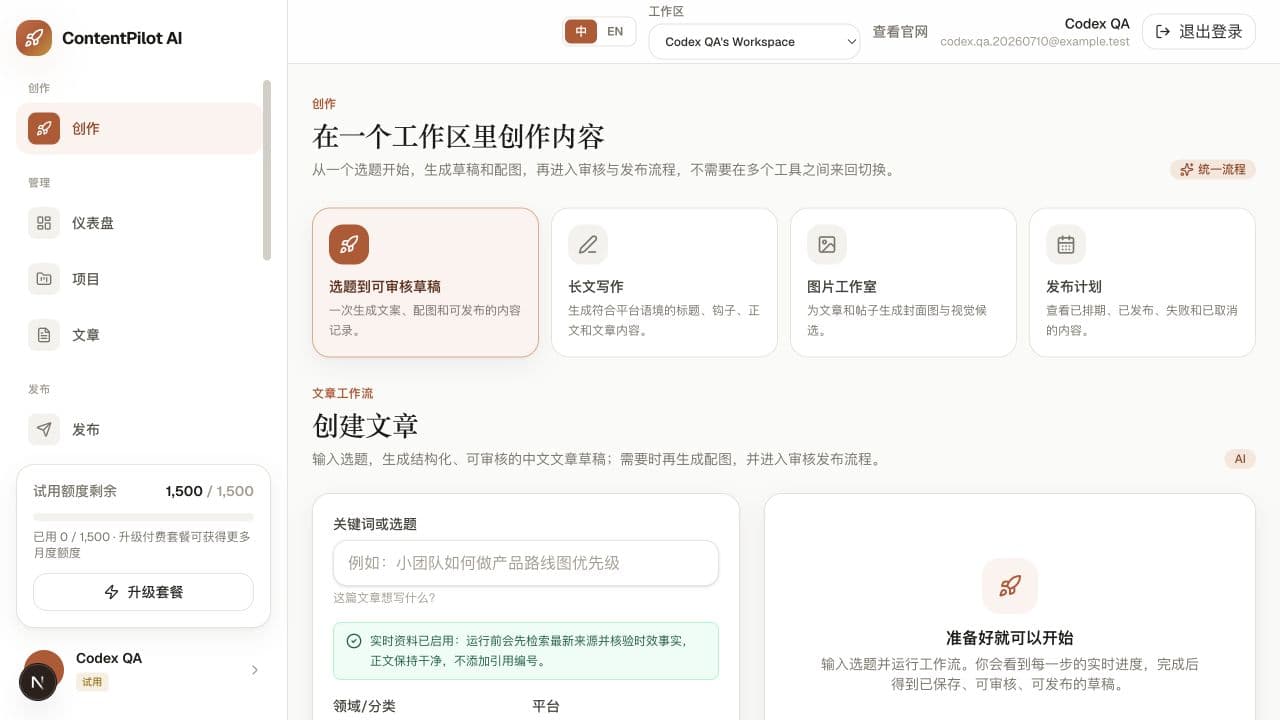
Task: Open 项目 in the sidebar
Action: [x=139, y=279]
